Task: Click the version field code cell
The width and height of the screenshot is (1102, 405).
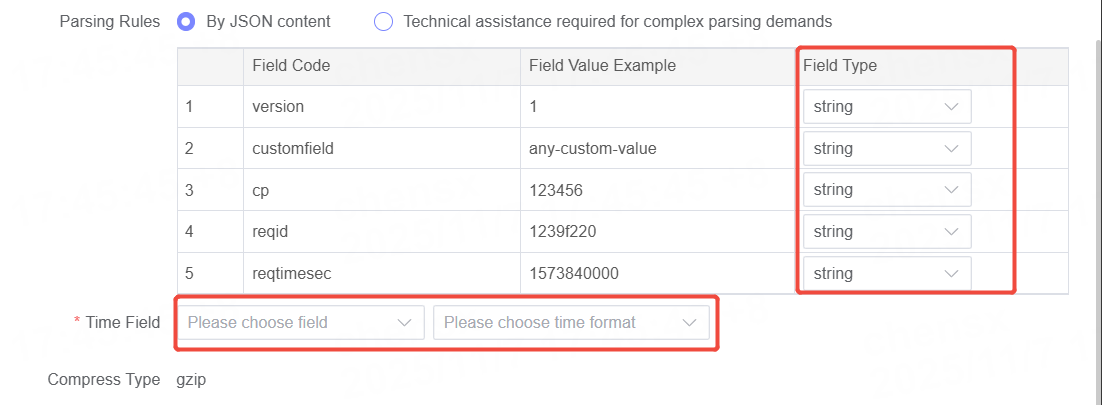Action: click(278, 106)
